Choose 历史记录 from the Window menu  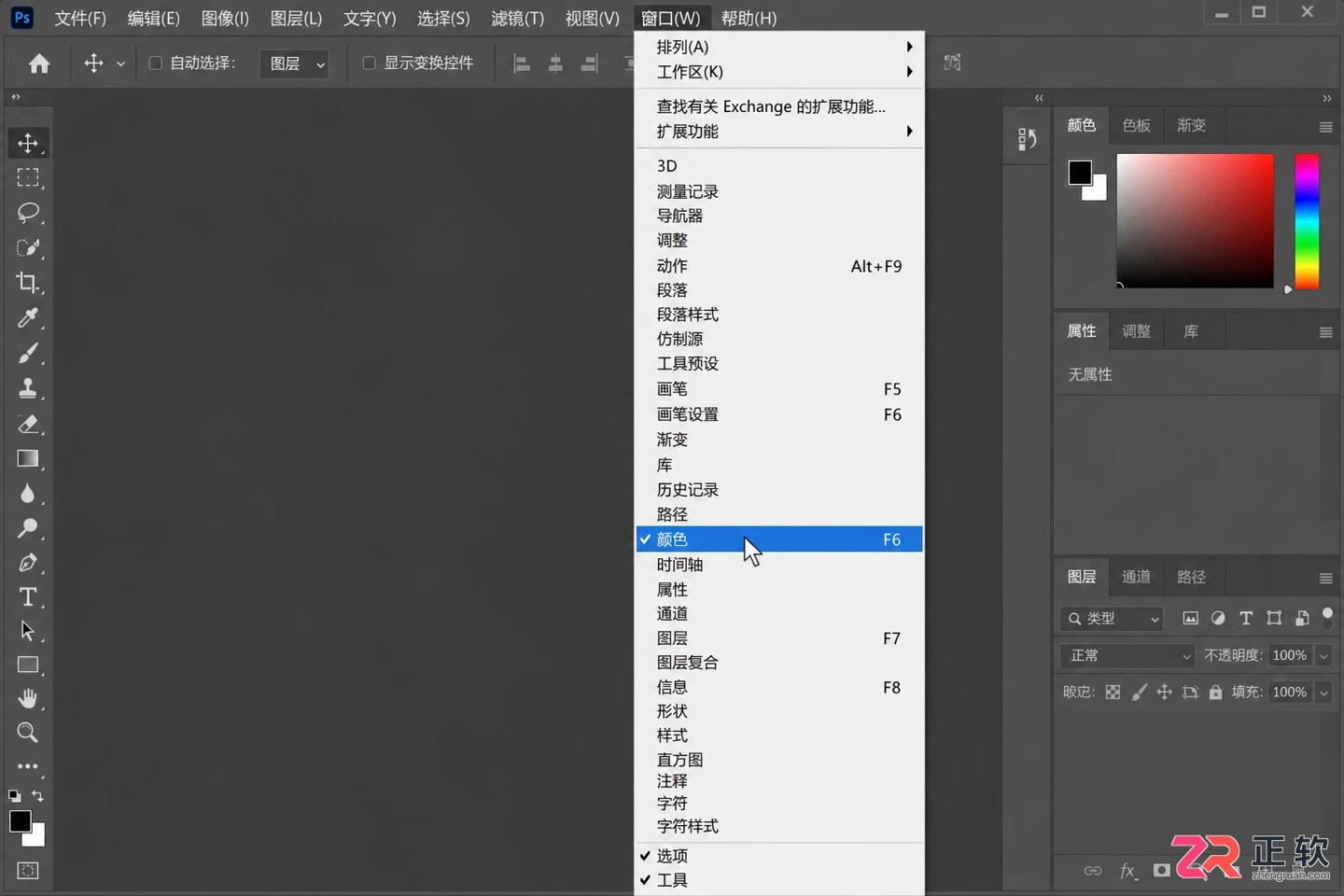point(779,490)
